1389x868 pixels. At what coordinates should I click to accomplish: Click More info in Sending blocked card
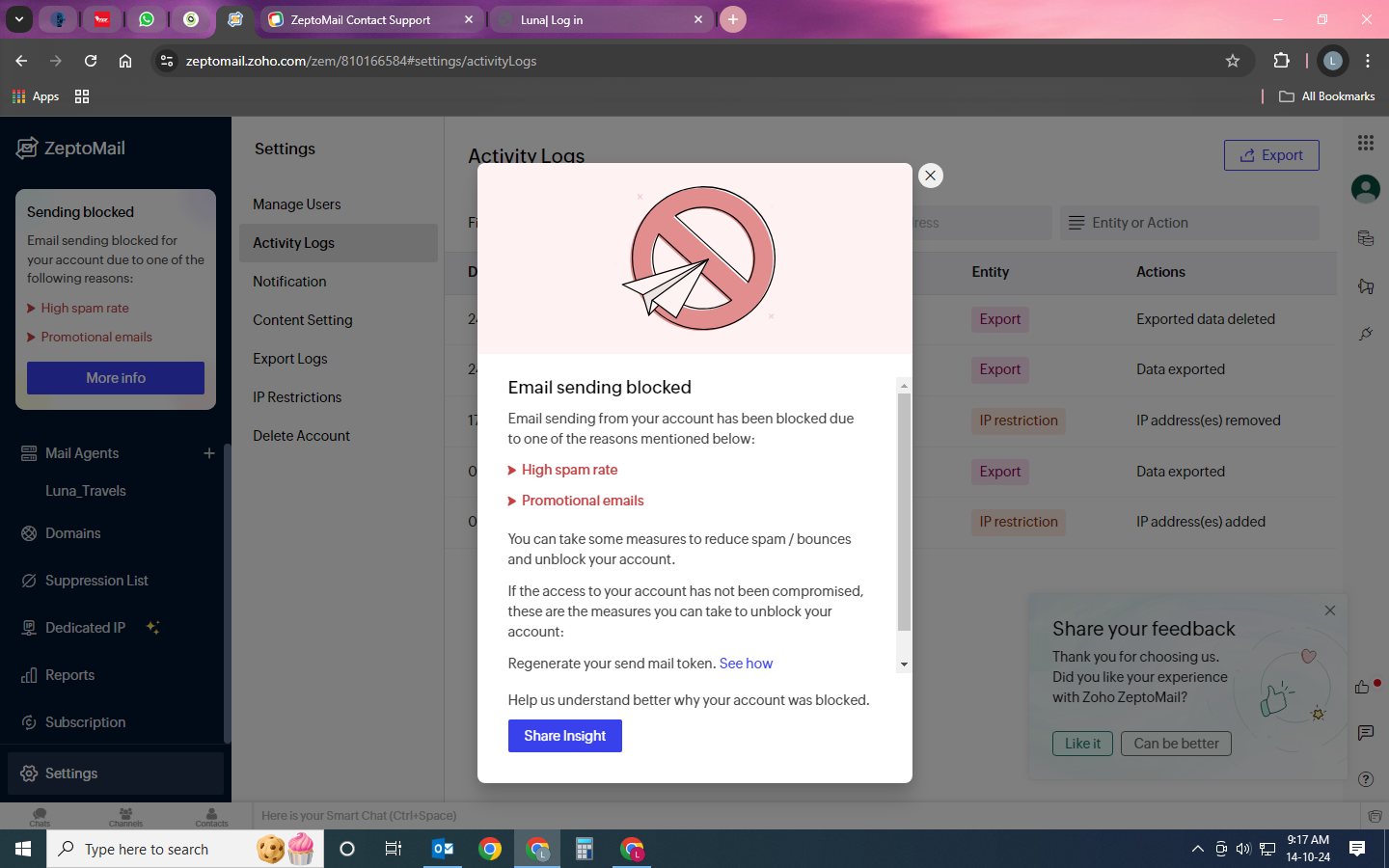pos(116,378)
